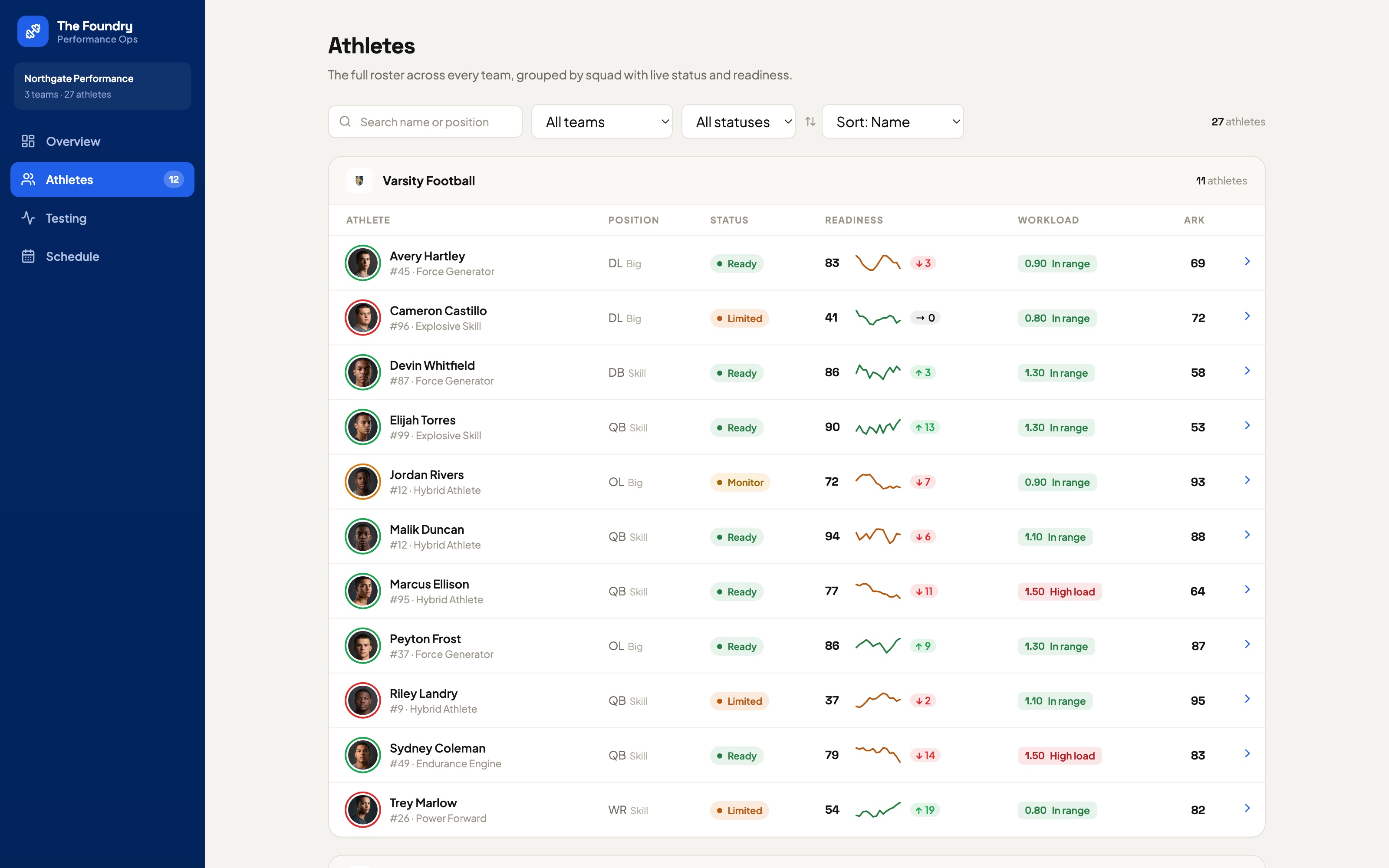The width and height of the screenshot is (1389, 868).
Task: Click the WORKLOAD column header
Action: [1048, 220]
